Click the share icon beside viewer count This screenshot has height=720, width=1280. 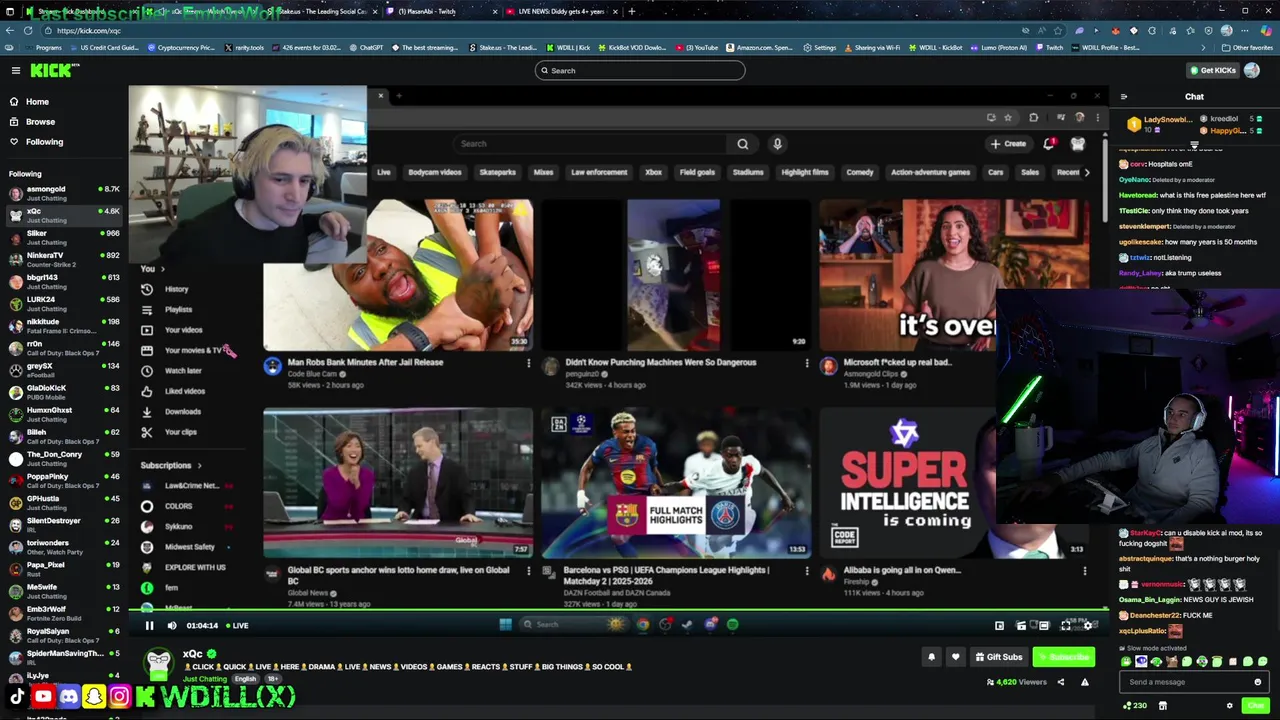coord(1061,682)
